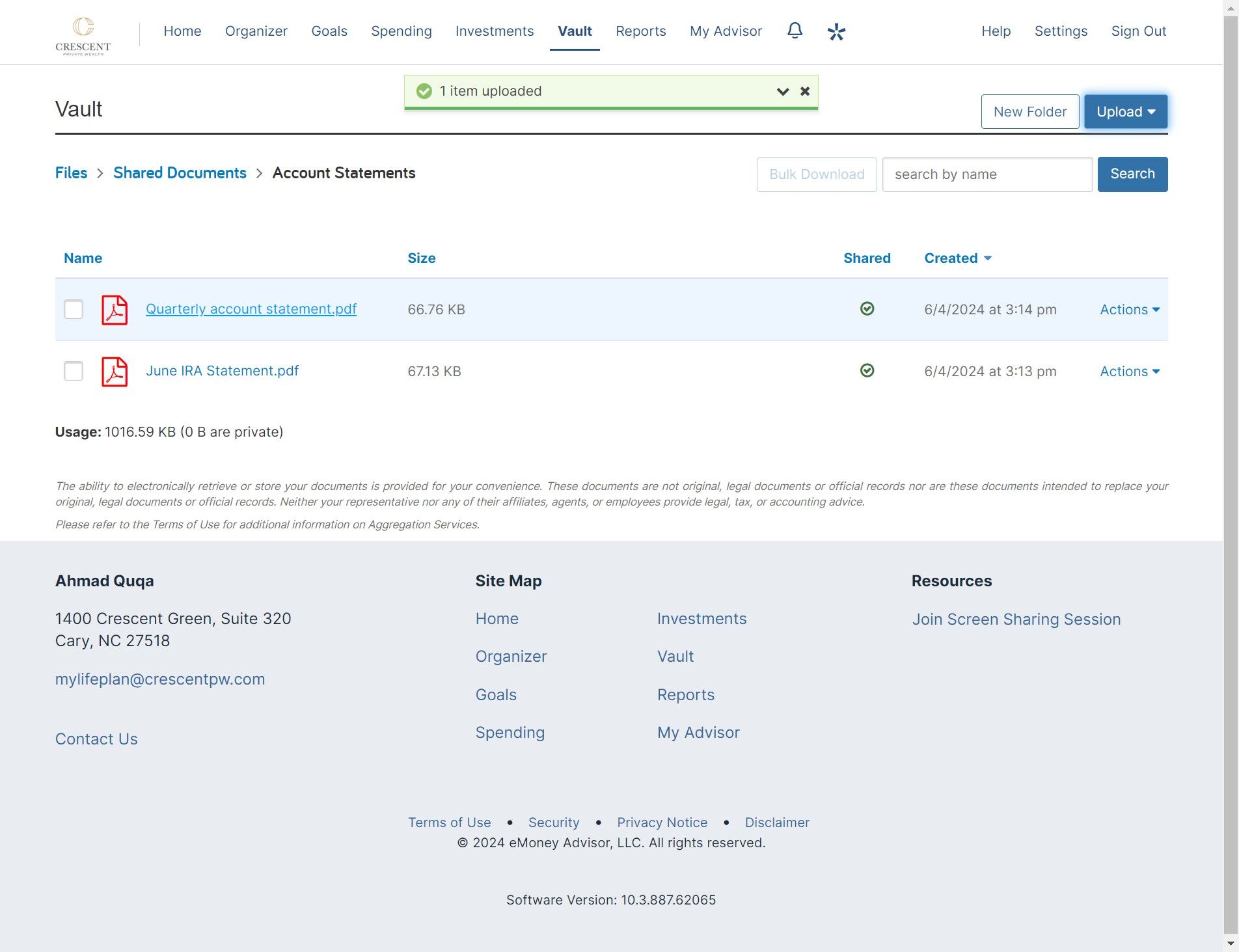Screen dimensions: 1239x952
Task: Sign Out of the account
Action: click(1138, 31)
